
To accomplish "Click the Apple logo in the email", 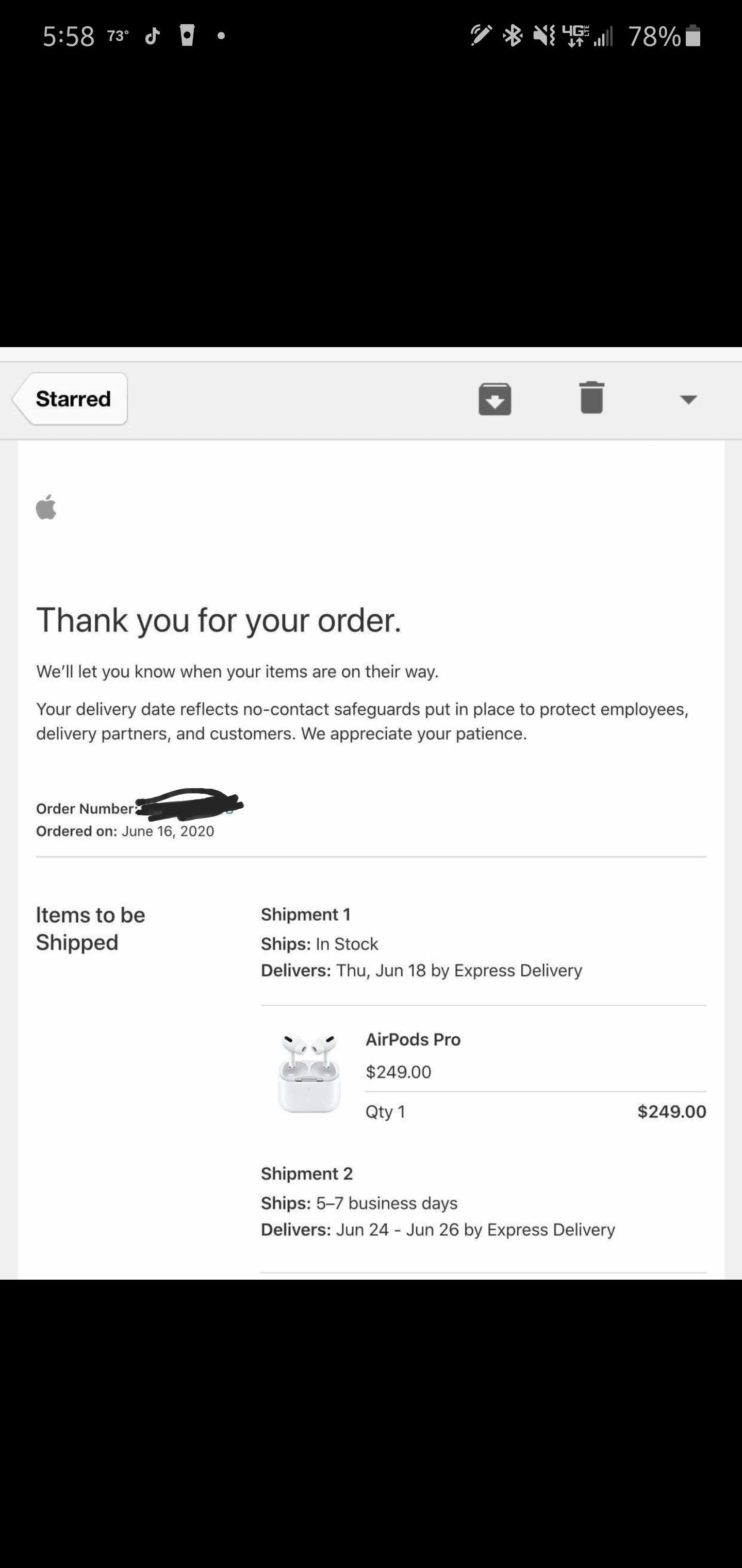I will (x=46, y=507).
